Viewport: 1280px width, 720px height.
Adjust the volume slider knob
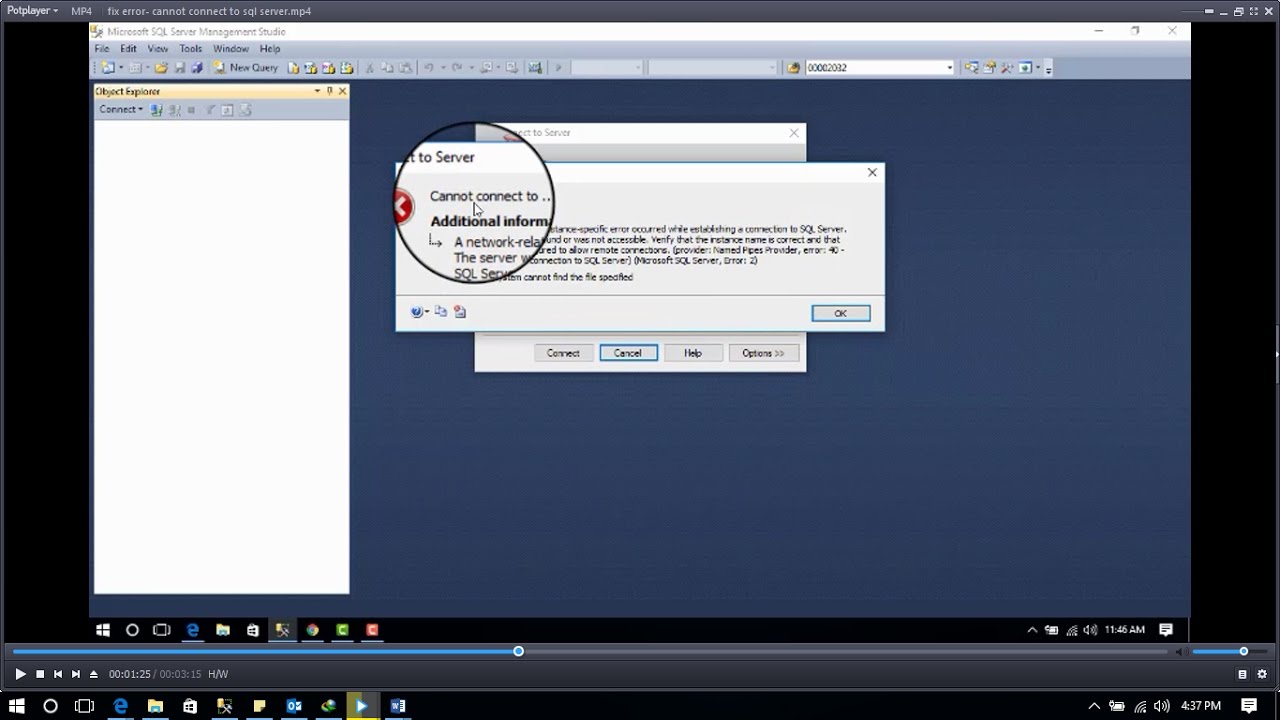(x=1244, y=652)
